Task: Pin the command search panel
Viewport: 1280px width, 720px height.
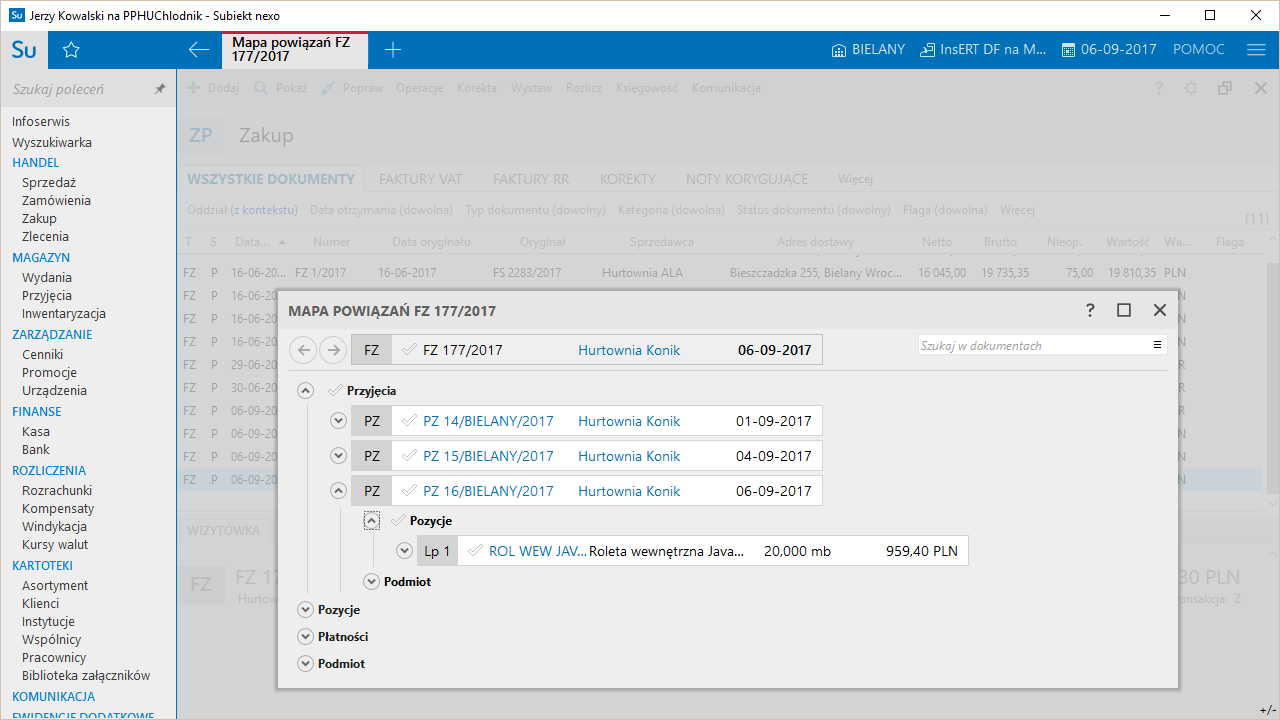Action: pos(159,89)
